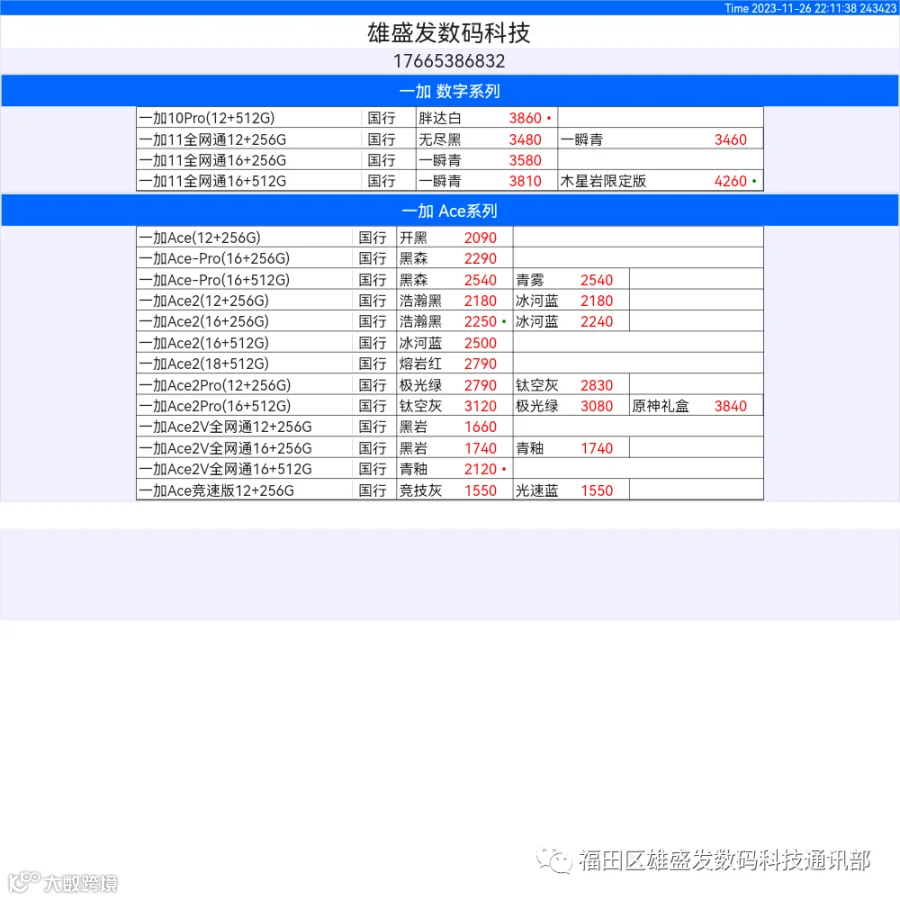Click the 熔岩红 price 2790
The height and width of the screenshot is (900, 900).
point(480,363)
